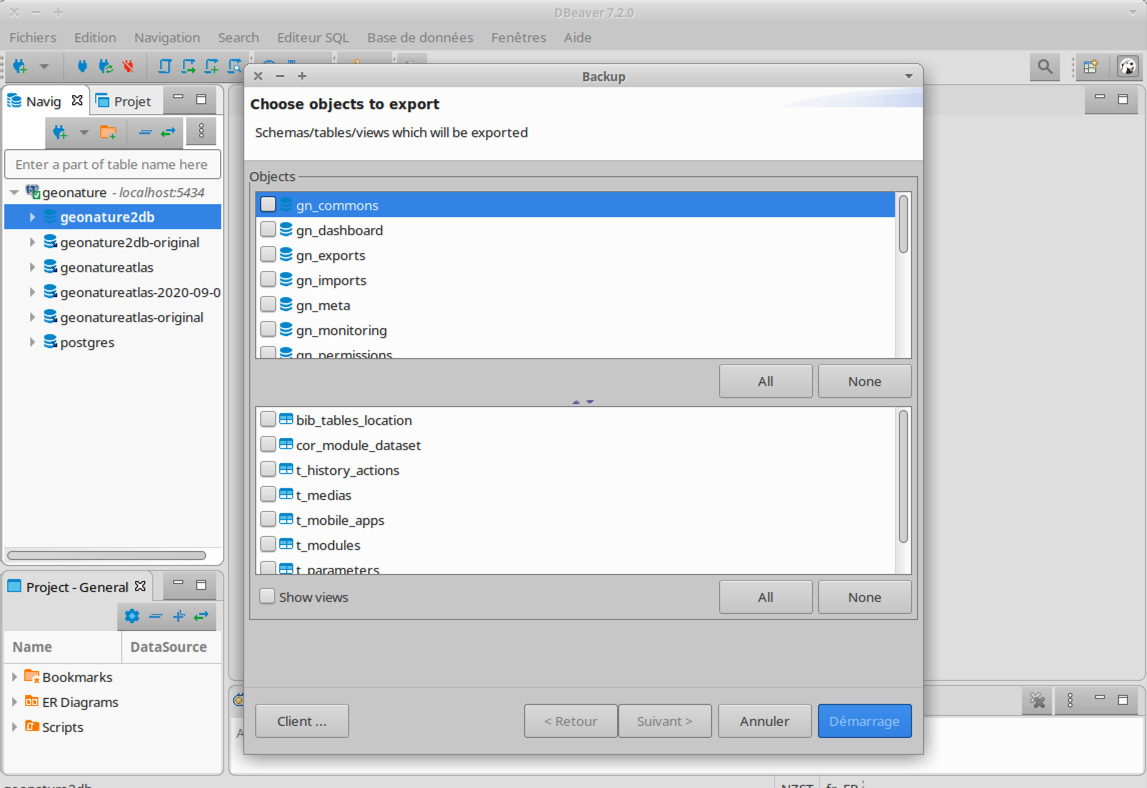Check the gn_meta schema checkbox
The width and height of the screenshot is (1147, 788).
click(268, 304)
